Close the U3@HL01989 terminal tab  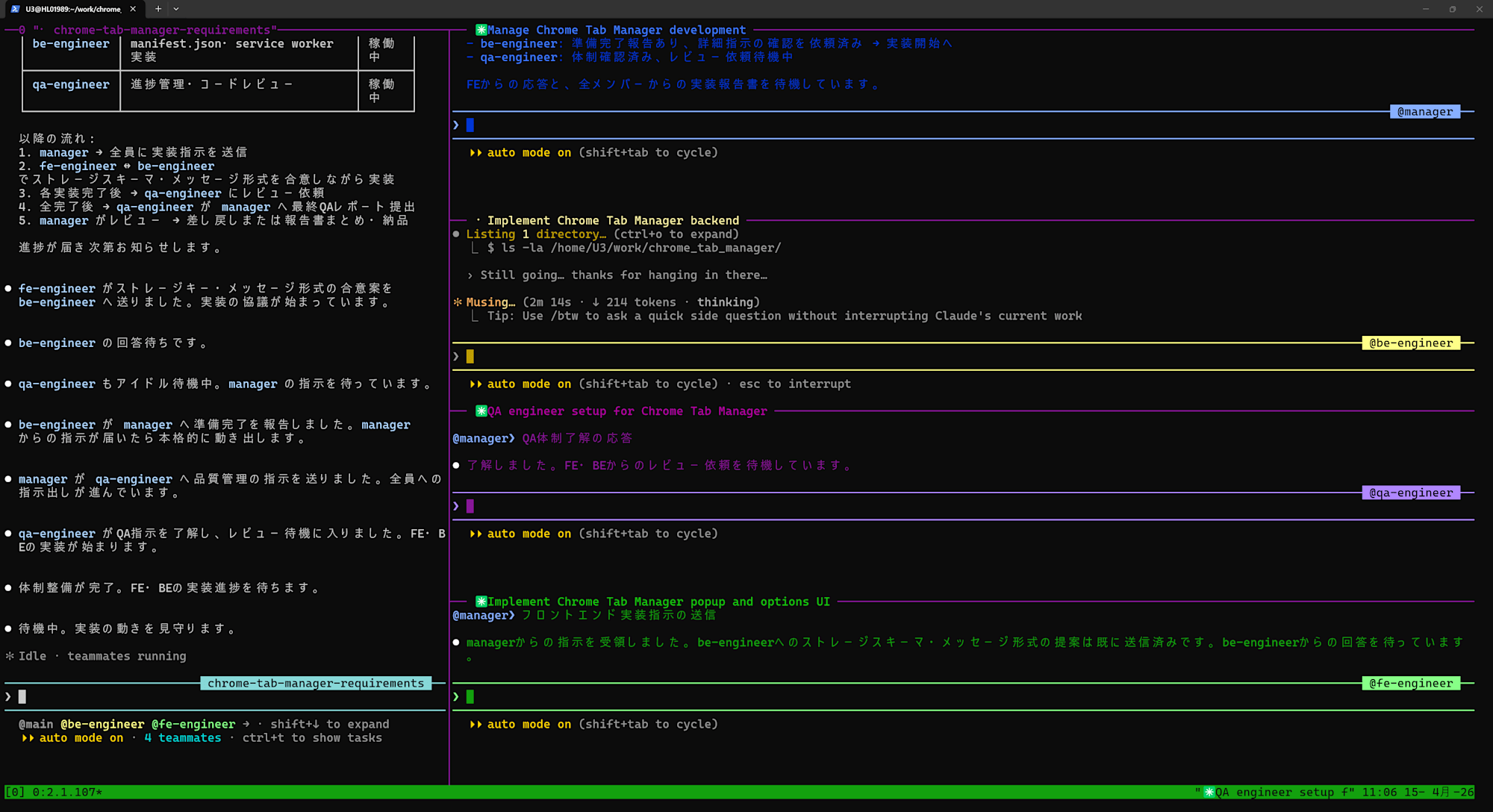(133, 9)
